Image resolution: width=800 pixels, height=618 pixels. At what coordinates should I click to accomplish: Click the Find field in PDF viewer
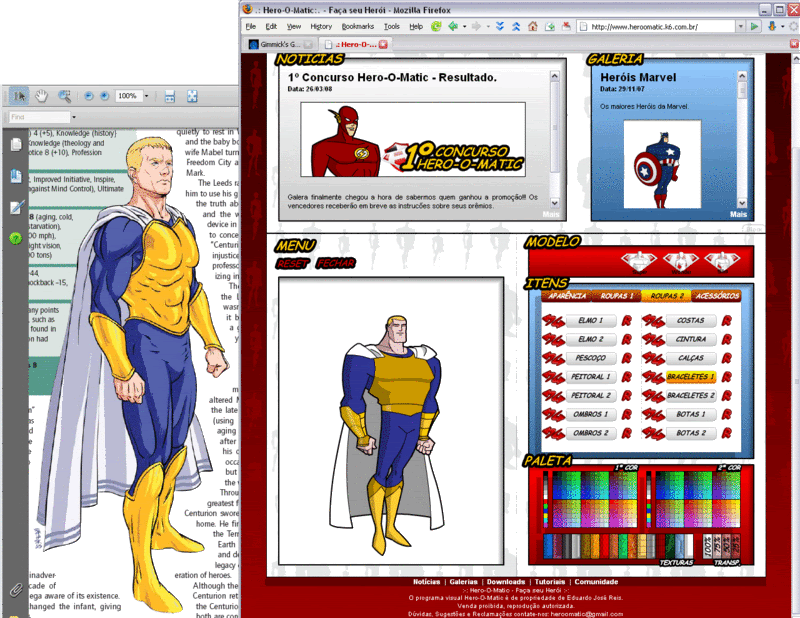(39, 117)
